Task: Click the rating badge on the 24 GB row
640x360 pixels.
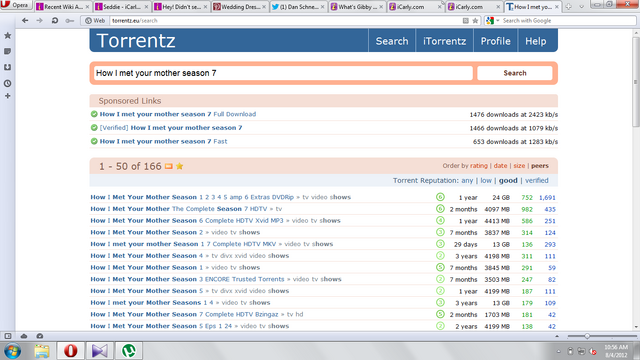Action: pyautogui.click(x=440, y=197)
